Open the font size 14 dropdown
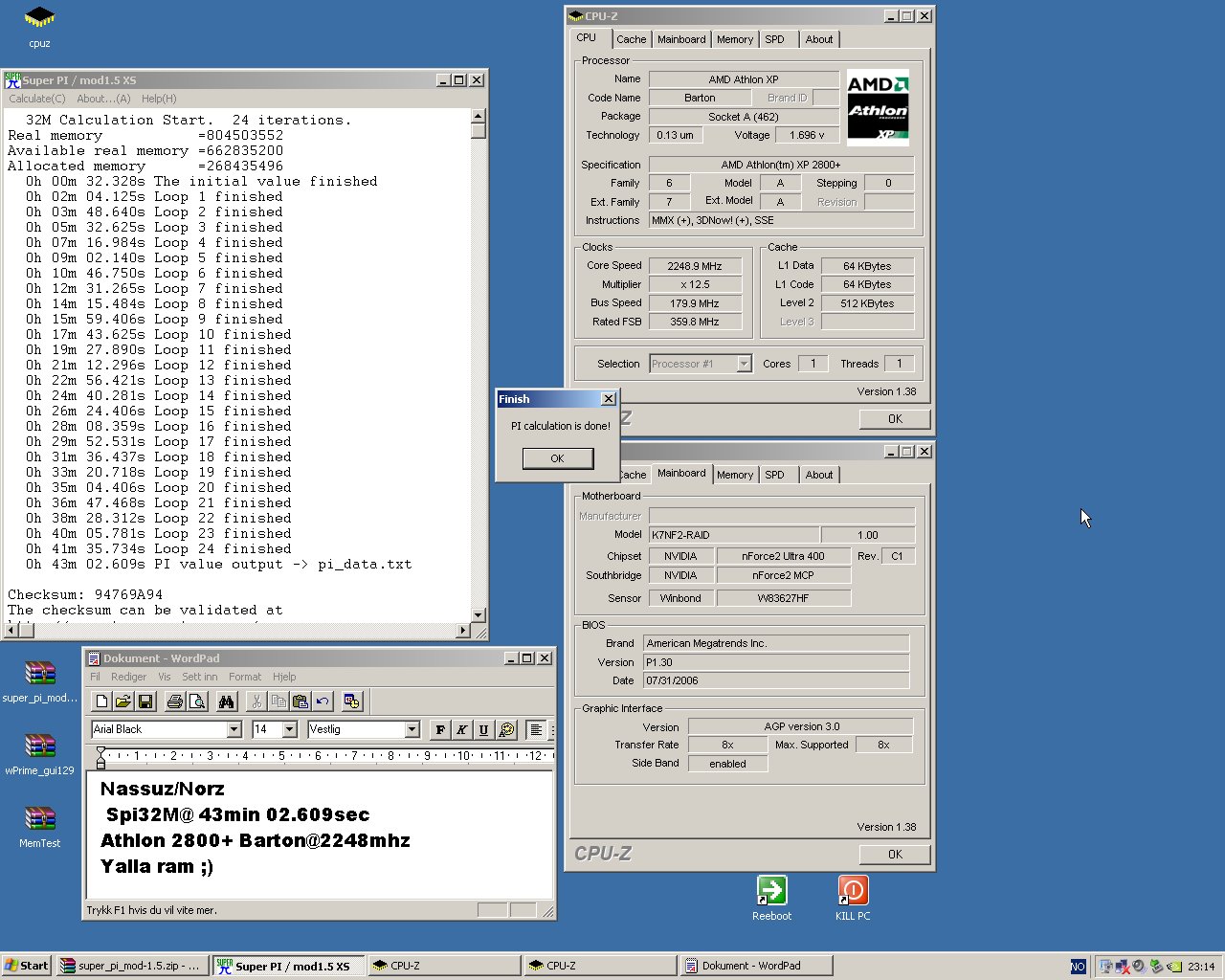Image resolution: width=1225 pixels, height=980 pixels. point(289,729)
